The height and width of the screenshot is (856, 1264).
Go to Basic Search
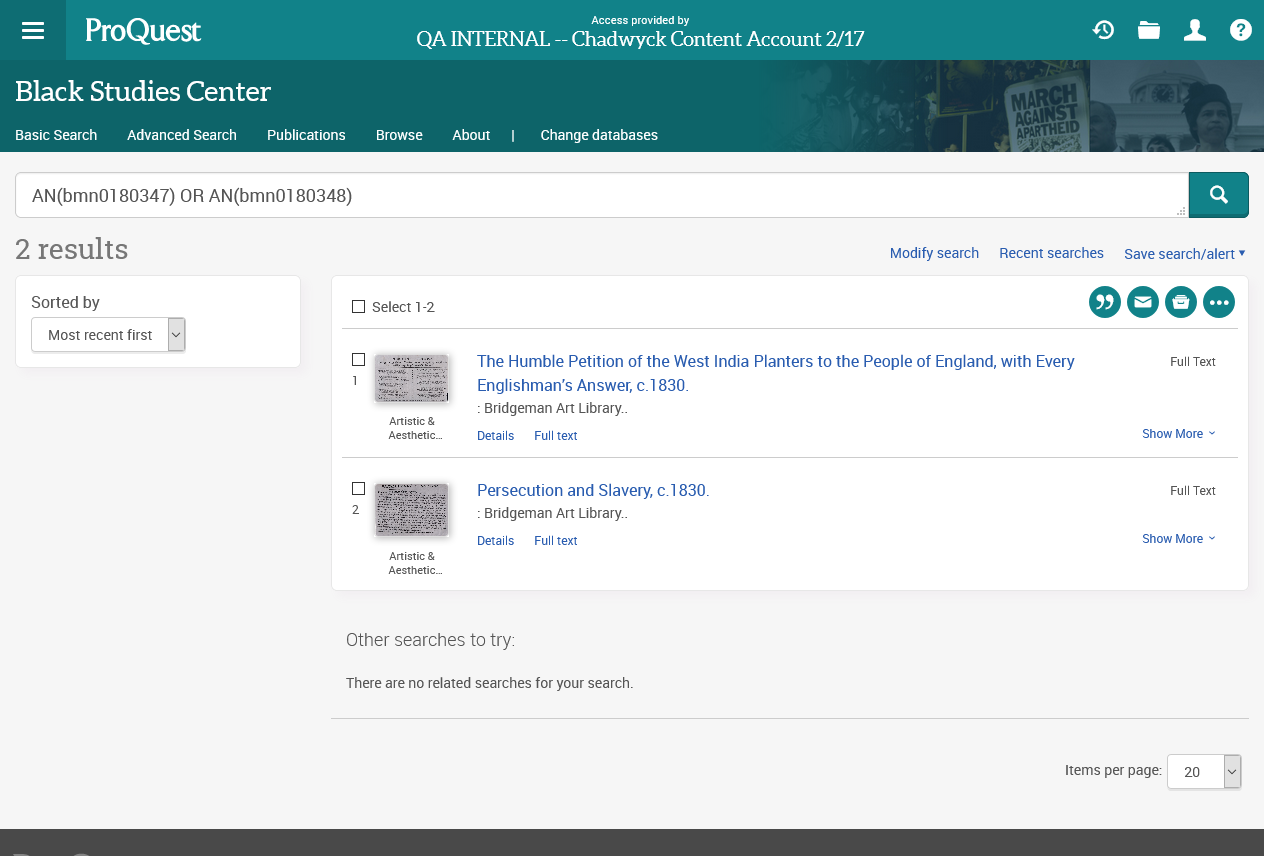coord(56,135)
